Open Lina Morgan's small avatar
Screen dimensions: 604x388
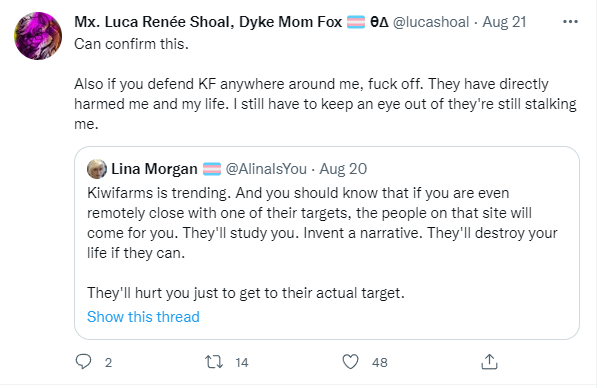tap(97, 169)
